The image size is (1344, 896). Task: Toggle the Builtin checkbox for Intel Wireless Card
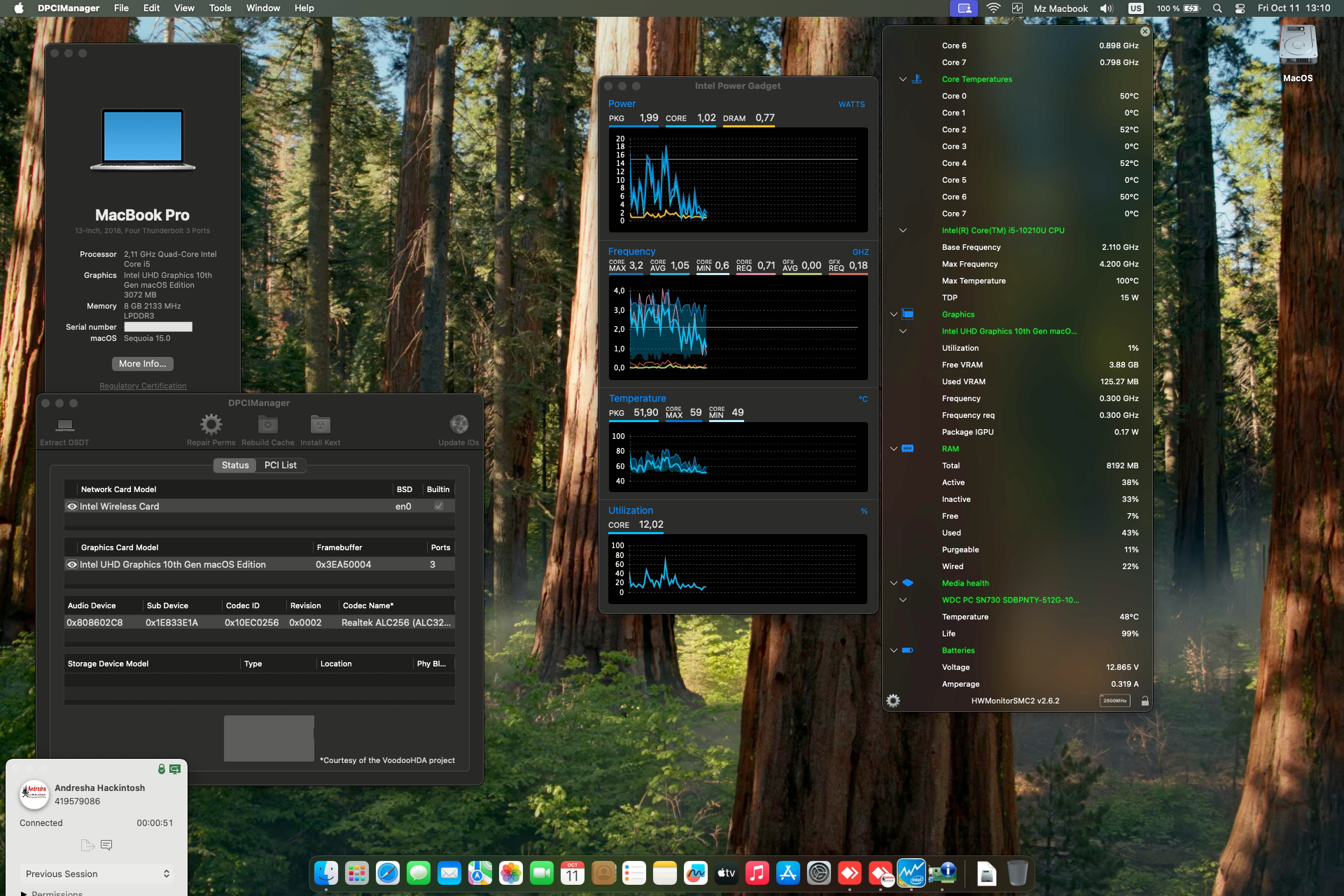click(439, 505)
